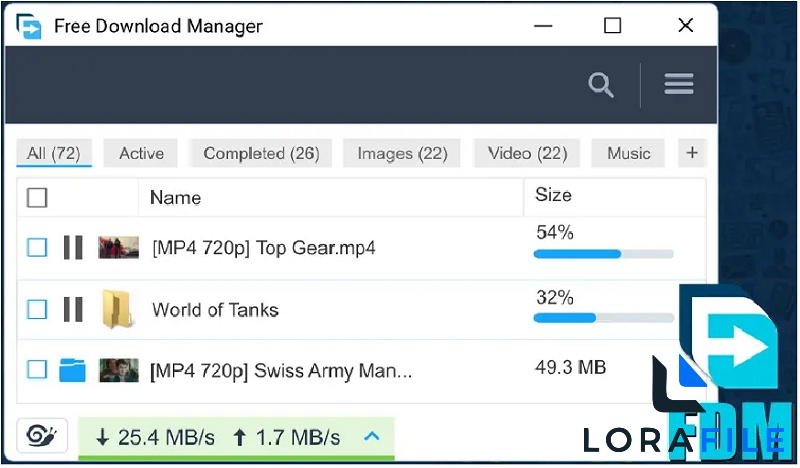Switch to the All (72) tab
The height and width of the screenshot is (468, 800).
[x=54, y=153]
